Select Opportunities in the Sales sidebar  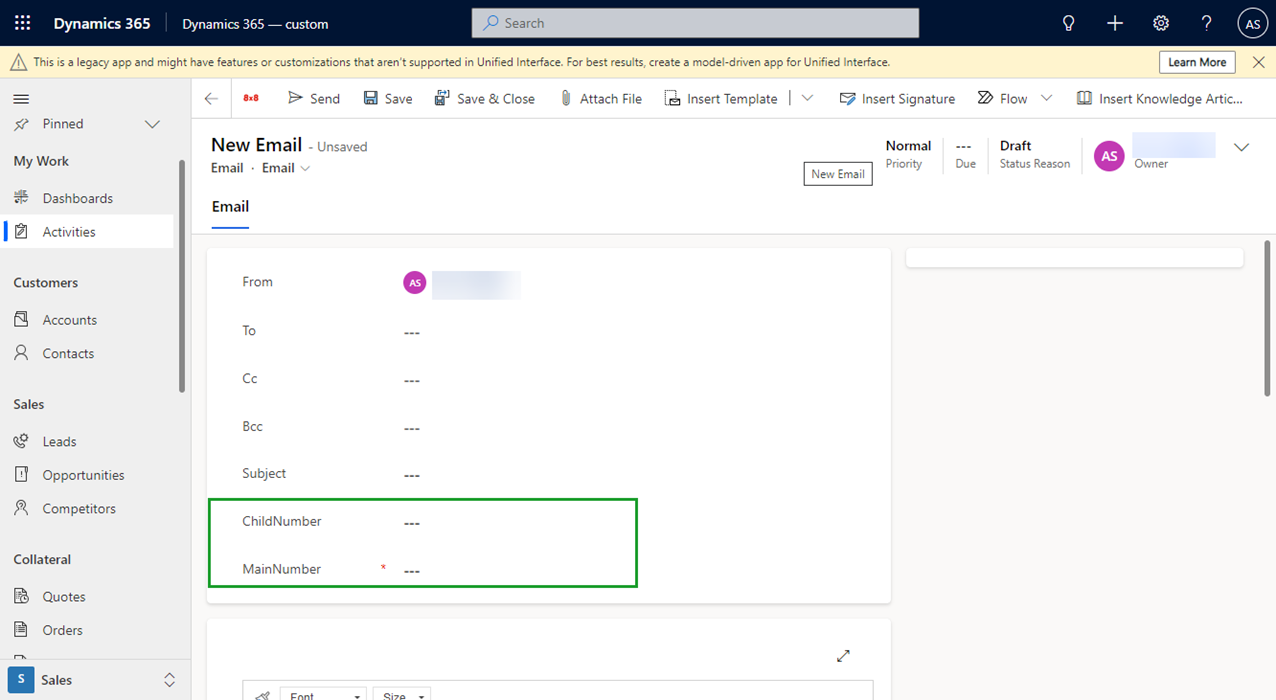click(x=83, y=474)
